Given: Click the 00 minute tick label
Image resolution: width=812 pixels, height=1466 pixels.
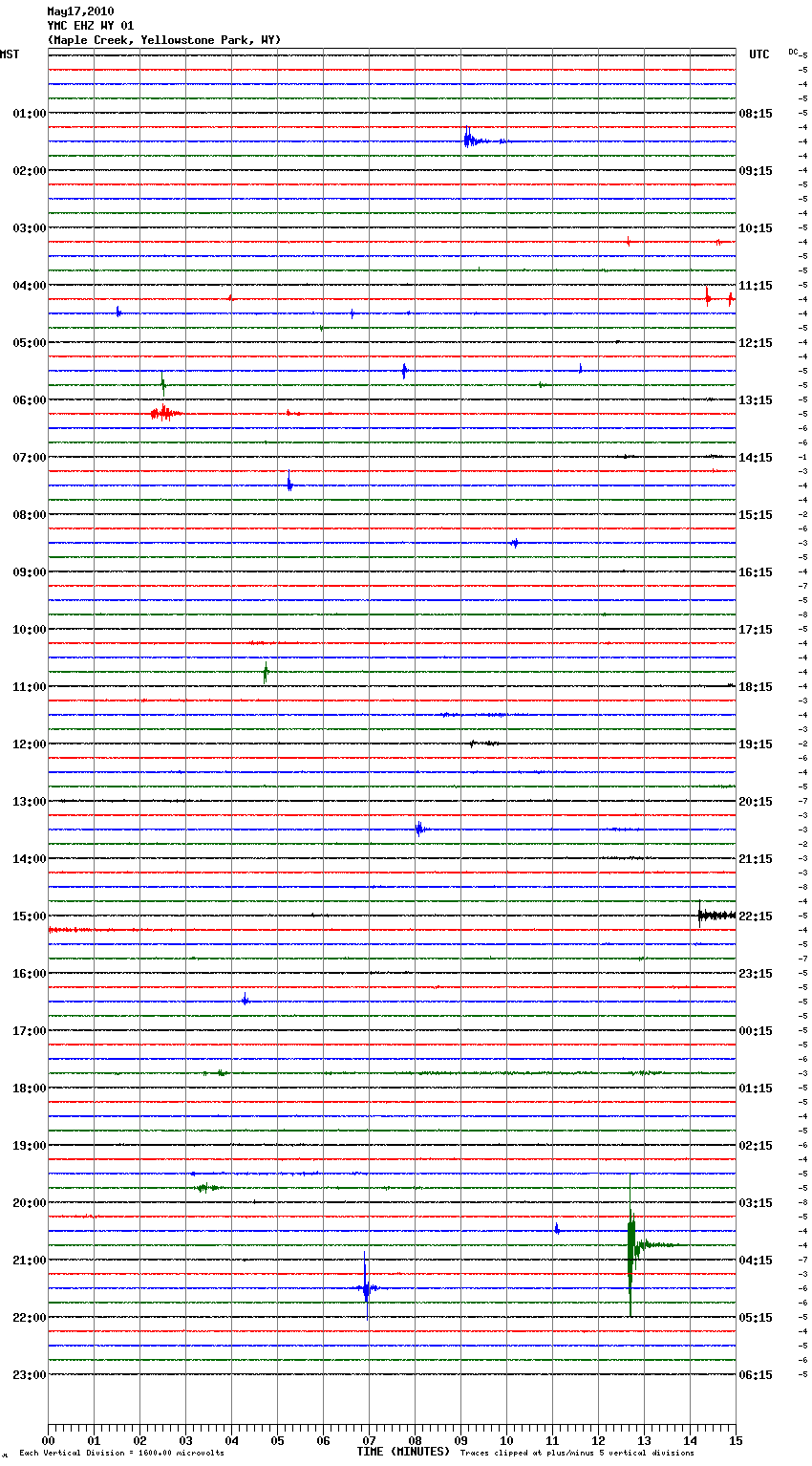Looking at the screenshot, I should pyautogui.click(x=48, y=1440).
